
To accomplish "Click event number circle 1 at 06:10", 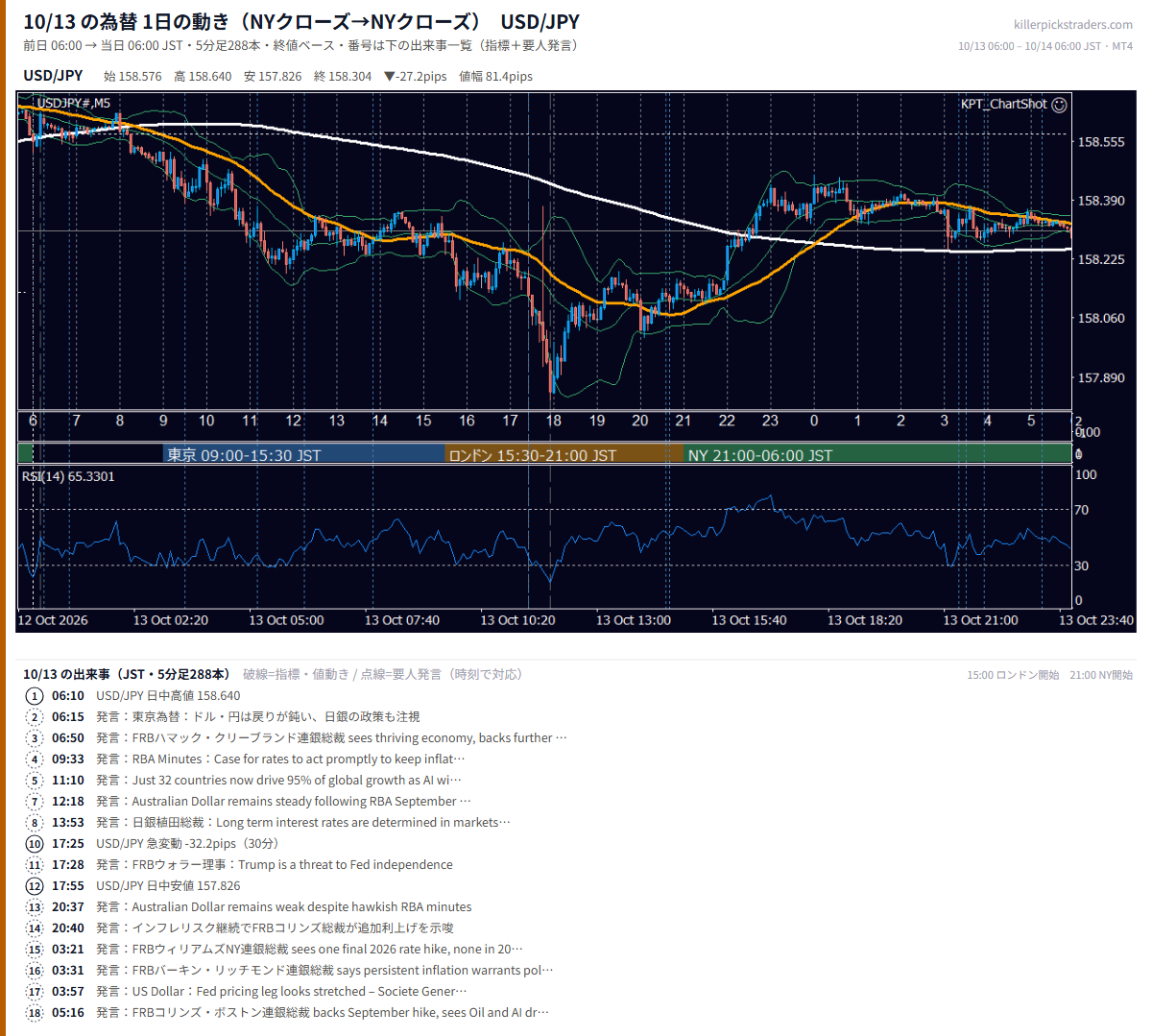I will [x=35, y=696].
